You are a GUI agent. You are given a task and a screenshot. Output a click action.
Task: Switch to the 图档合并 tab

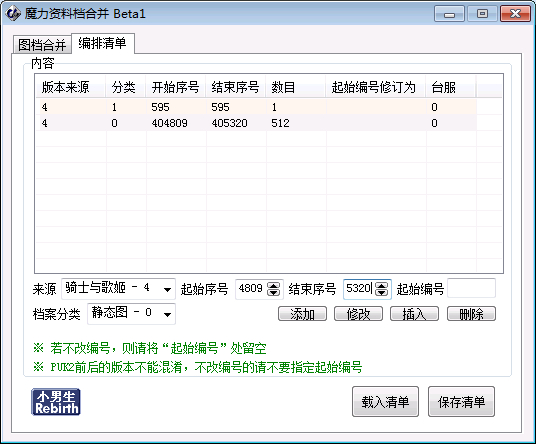tap(42, 45)
